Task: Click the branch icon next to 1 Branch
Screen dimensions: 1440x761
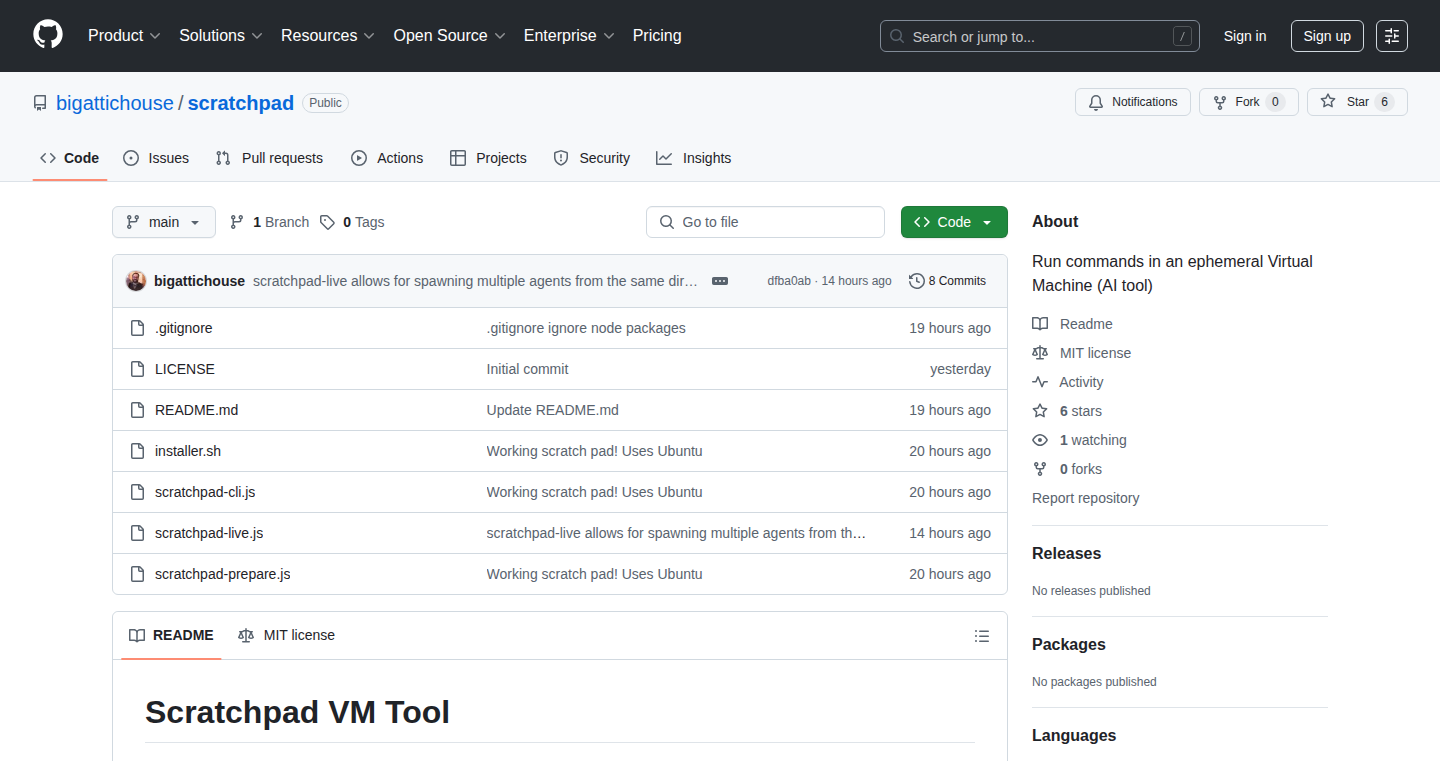Action: [x=237, y=222]
